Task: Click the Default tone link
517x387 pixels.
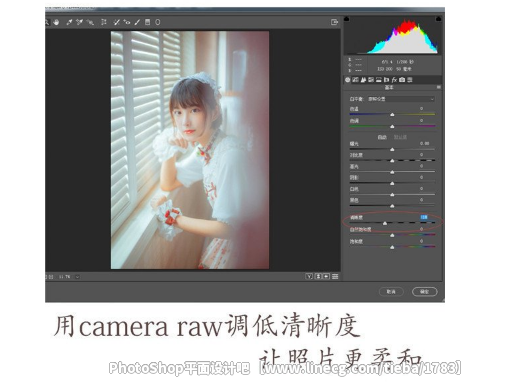Action: coord(400,137)
